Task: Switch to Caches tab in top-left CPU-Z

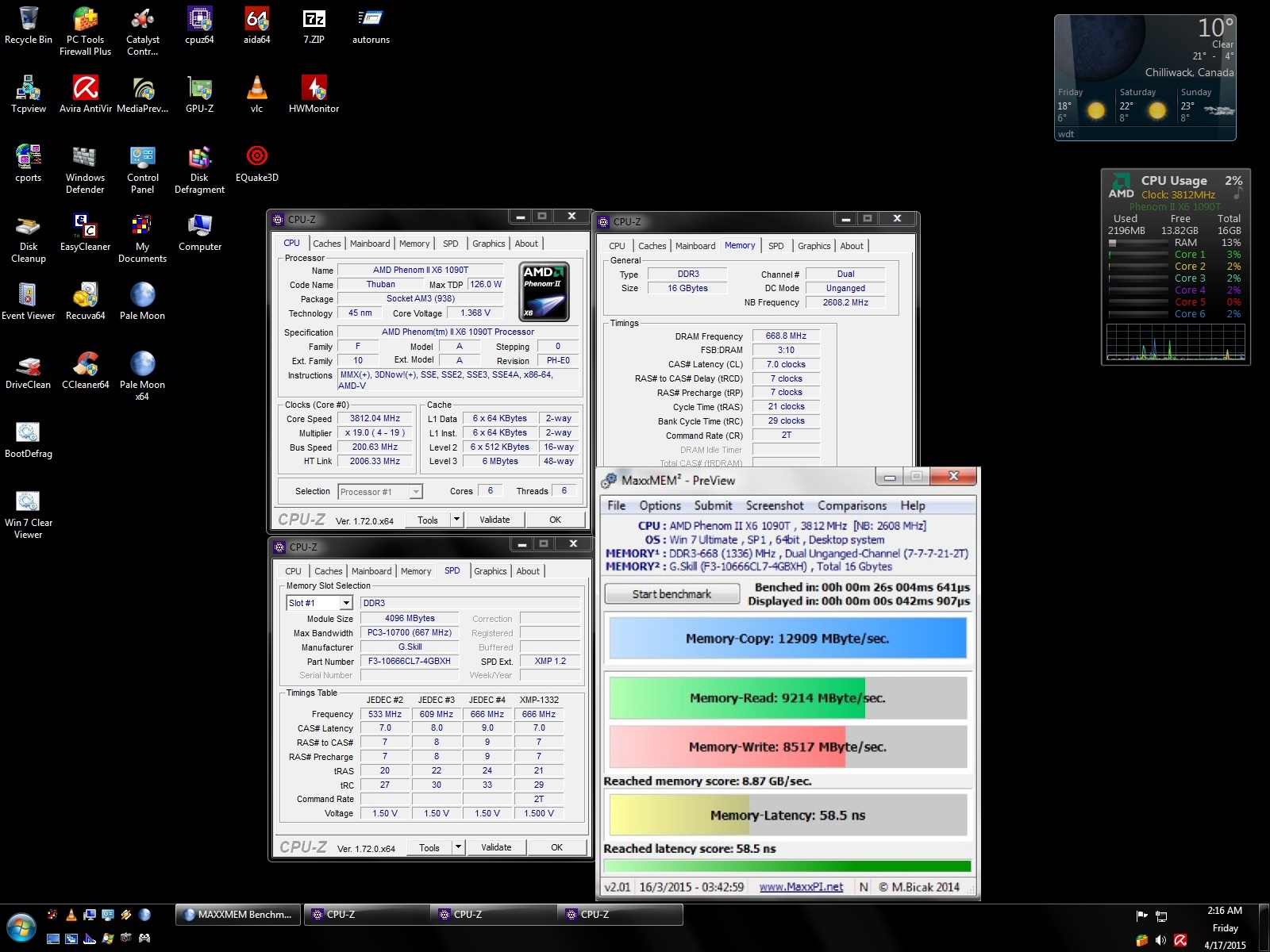Action: click(x=326, y=244)
